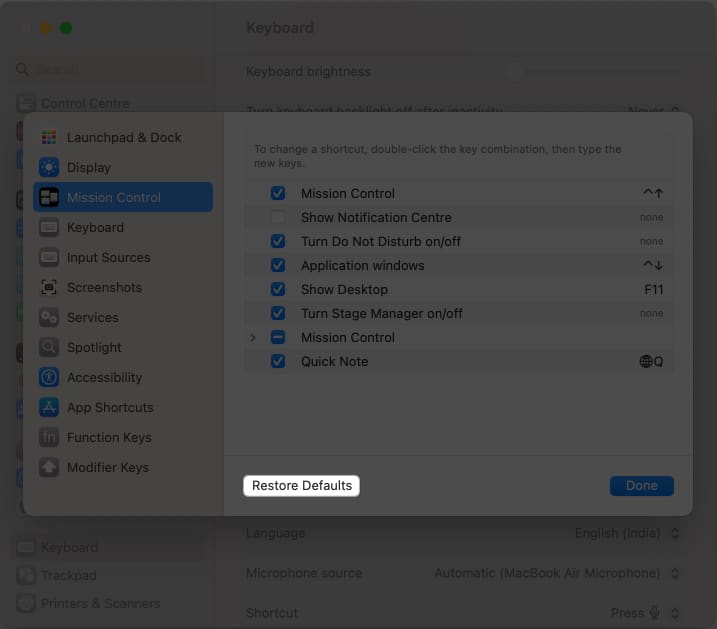Click the Printers & Scanners icon
717x629 pixels.
pyautogui.click(x=26, y=603)
